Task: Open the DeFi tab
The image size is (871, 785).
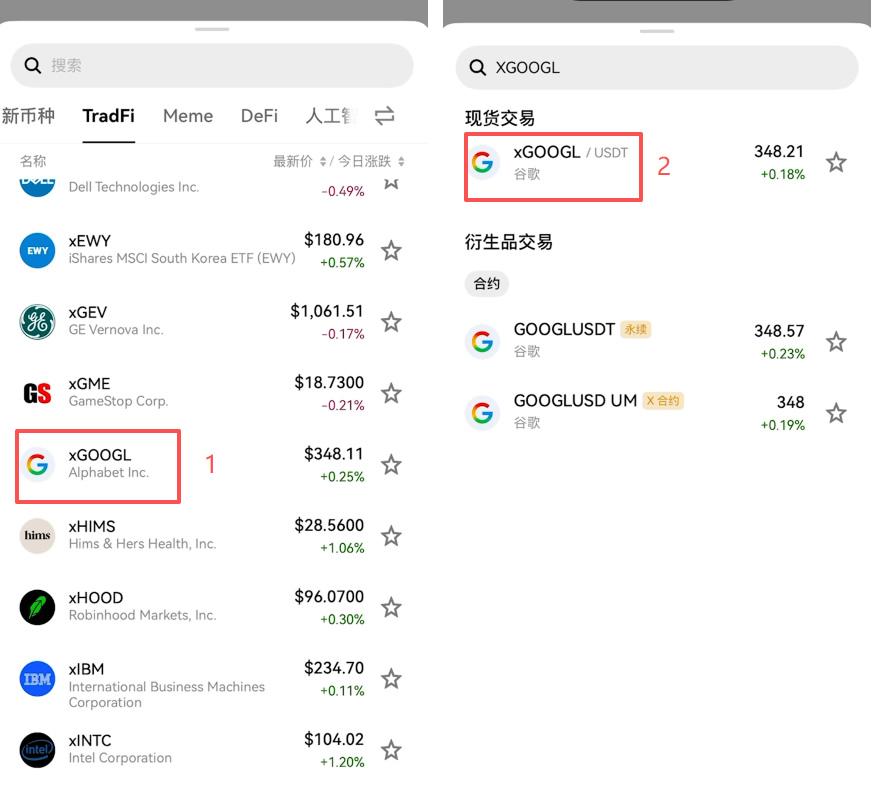Action: point(259,116)
